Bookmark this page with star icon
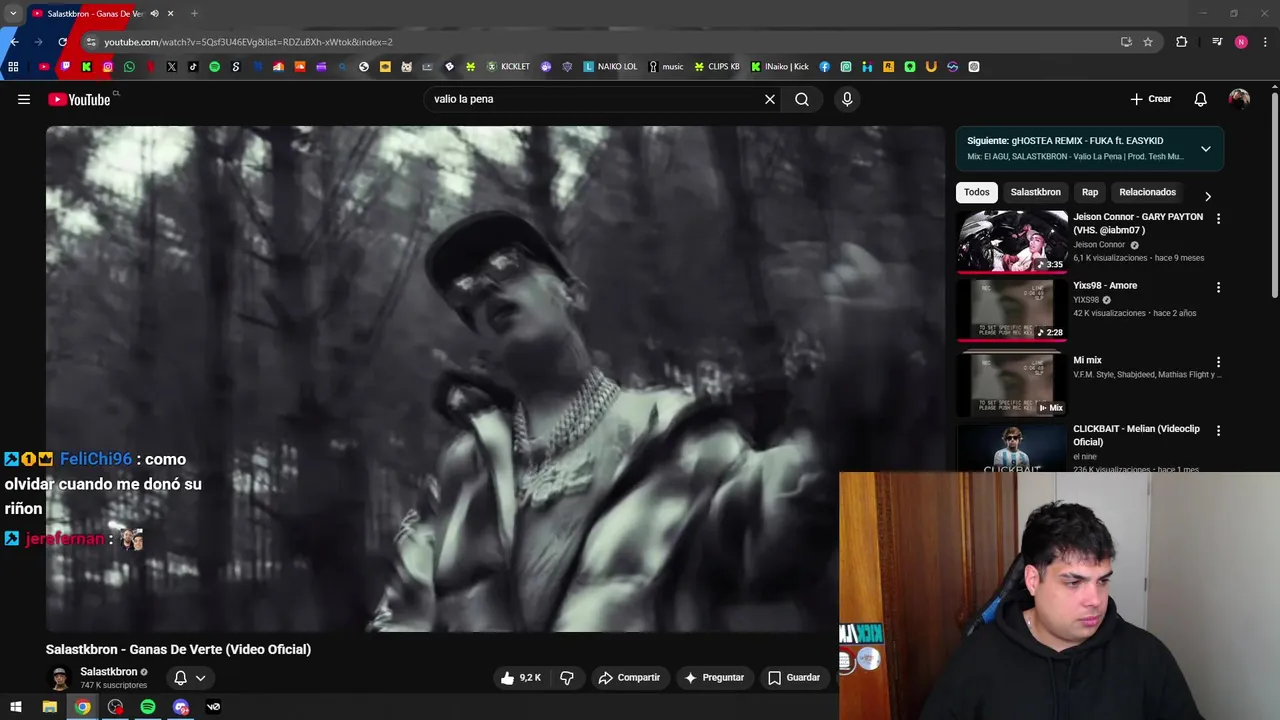Viewport: 1280px width, 720px height. (1148, 42)
